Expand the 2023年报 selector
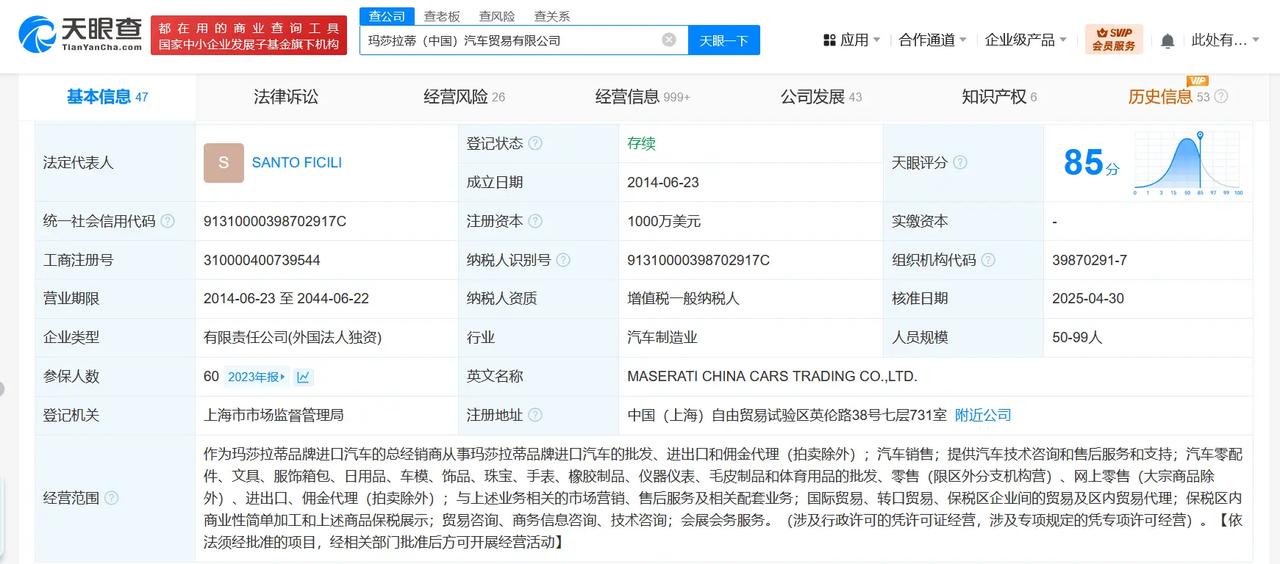This screenshot has height=564, width=1280. point(256,377)
